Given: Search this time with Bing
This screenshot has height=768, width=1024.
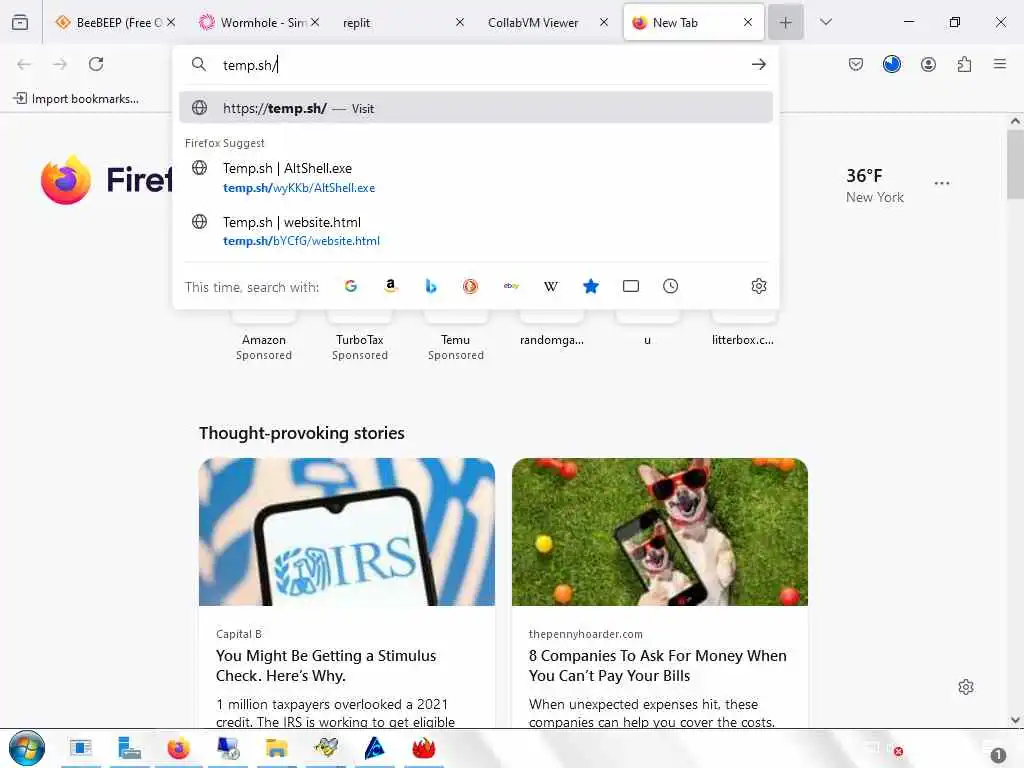Looking at the screenshot, I should [430, 286].
